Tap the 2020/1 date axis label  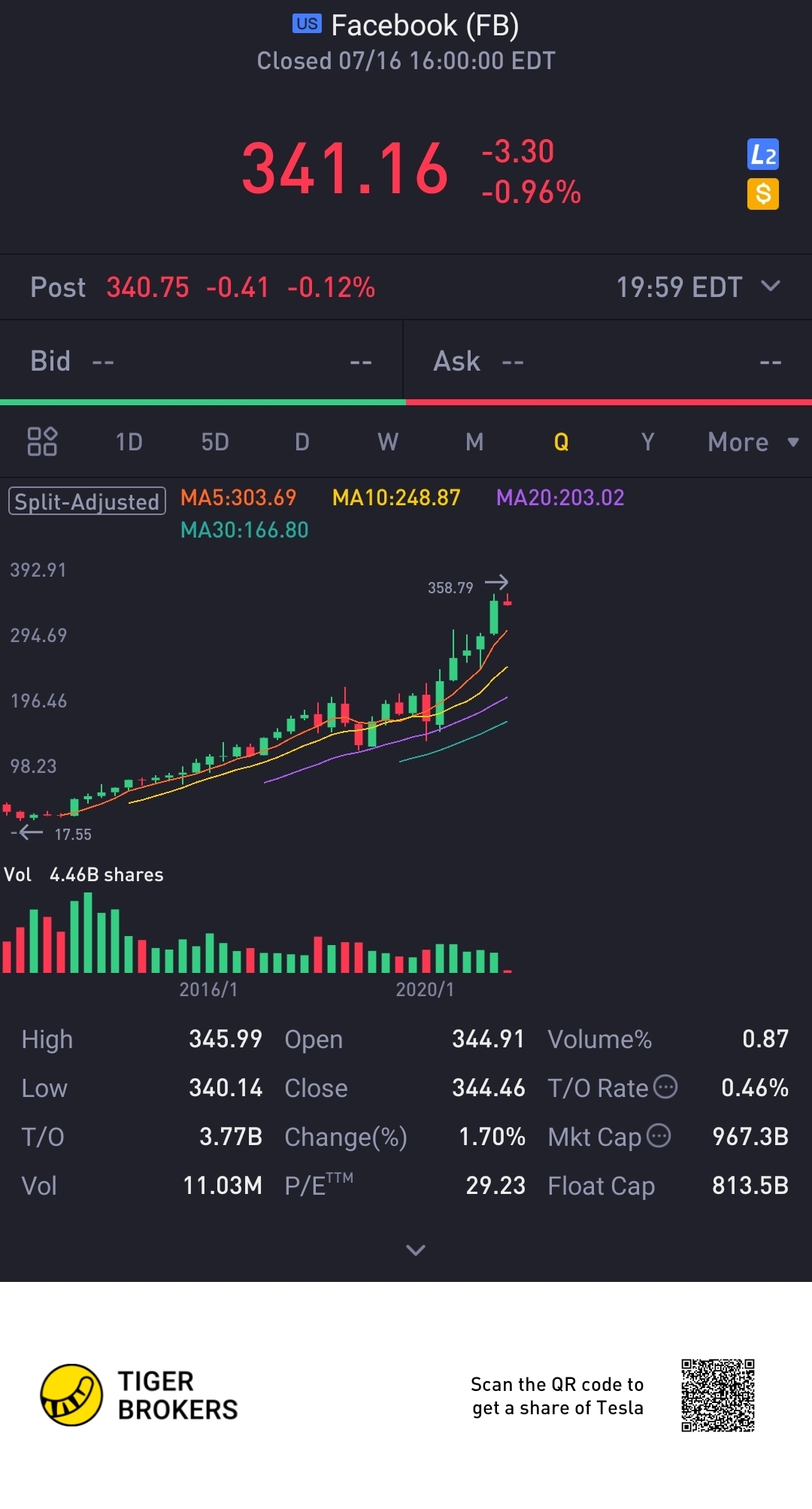pyautogui.click(x=425, y=989)
